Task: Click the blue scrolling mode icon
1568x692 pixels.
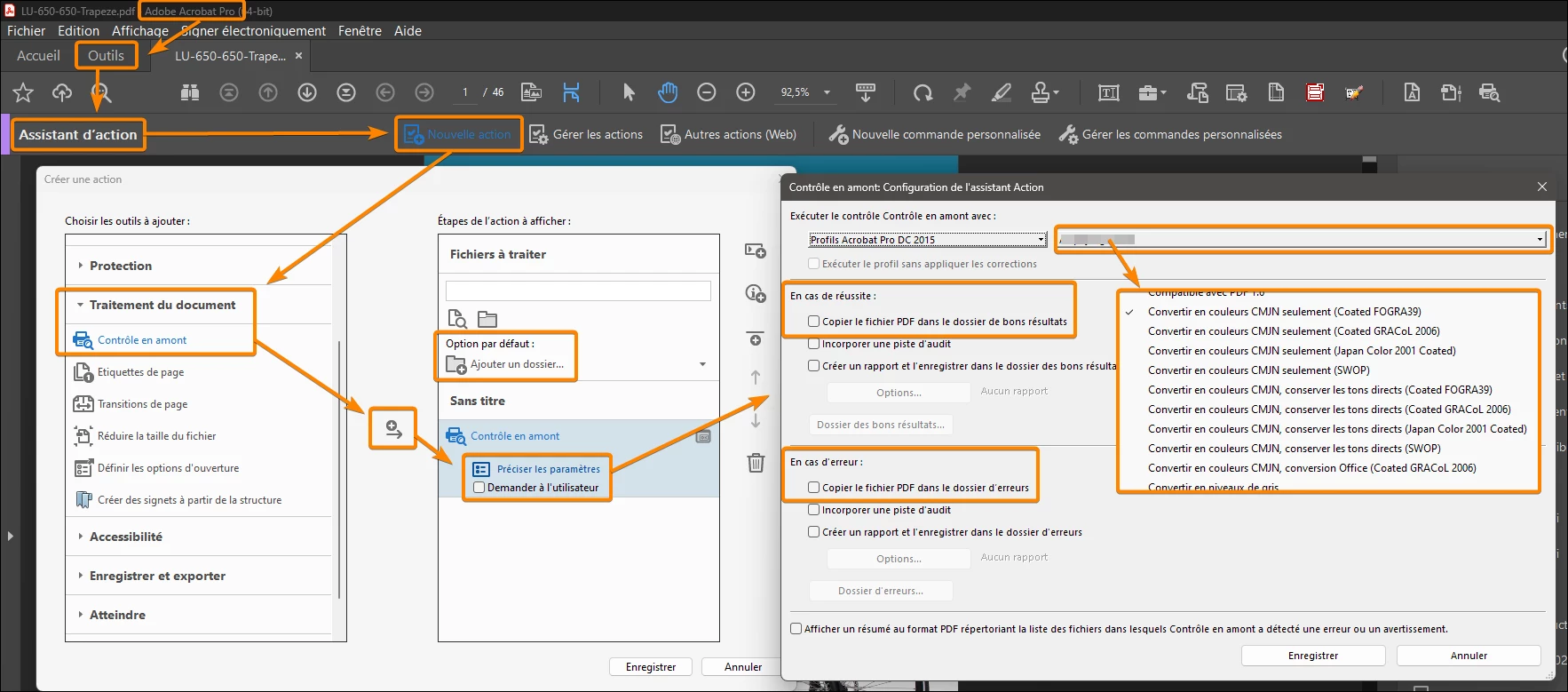Action: tap(571, 92)
